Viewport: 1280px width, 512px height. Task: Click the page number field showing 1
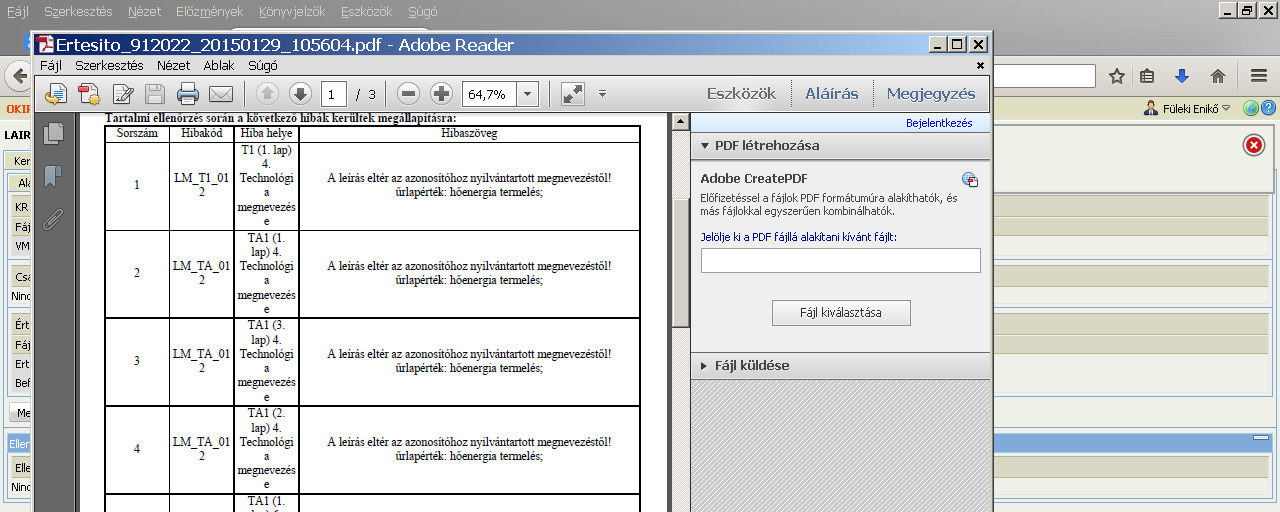tap(334, 94)
